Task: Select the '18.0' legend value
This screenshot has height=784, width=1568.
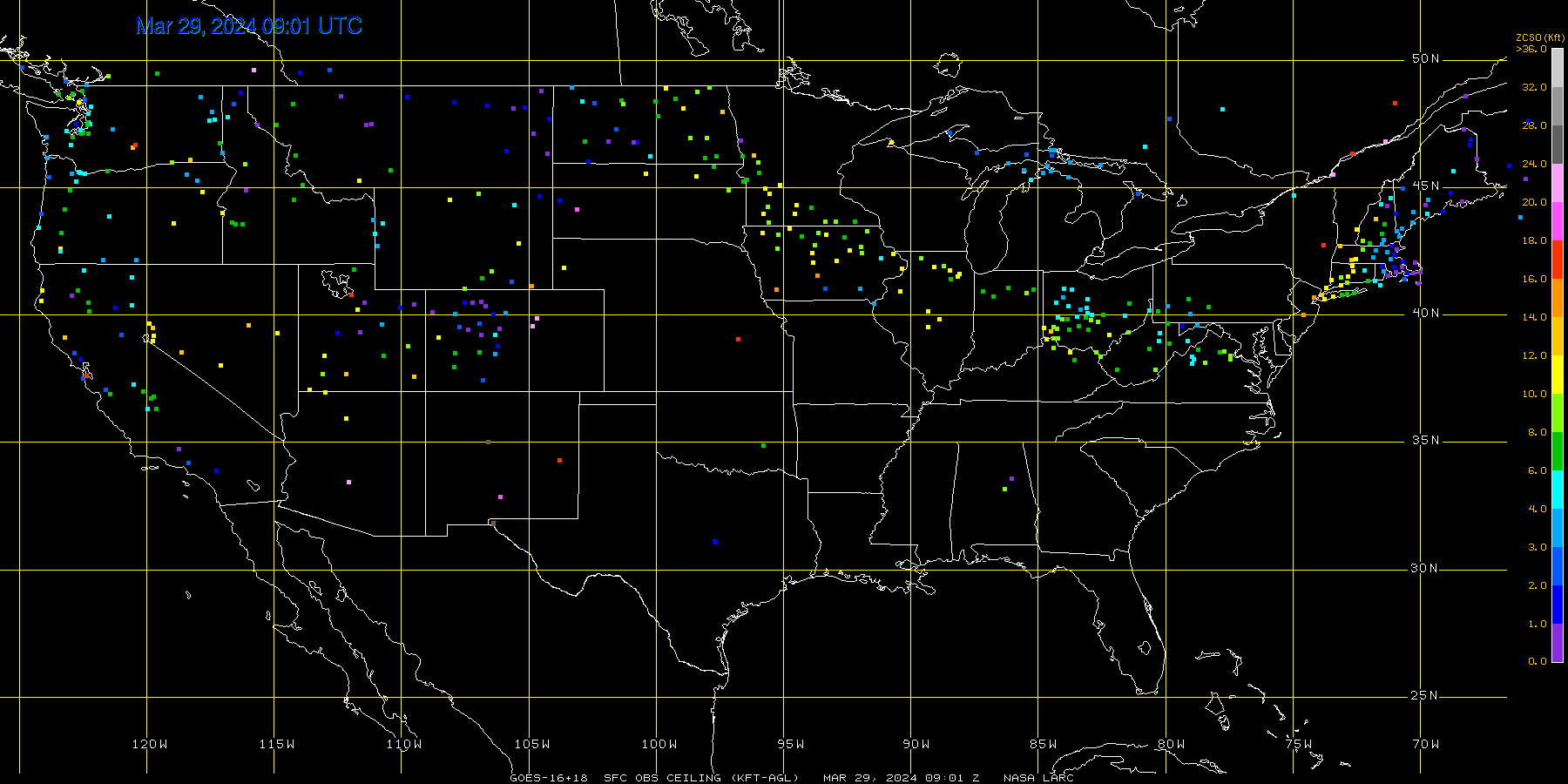Action: [1534, 240]
